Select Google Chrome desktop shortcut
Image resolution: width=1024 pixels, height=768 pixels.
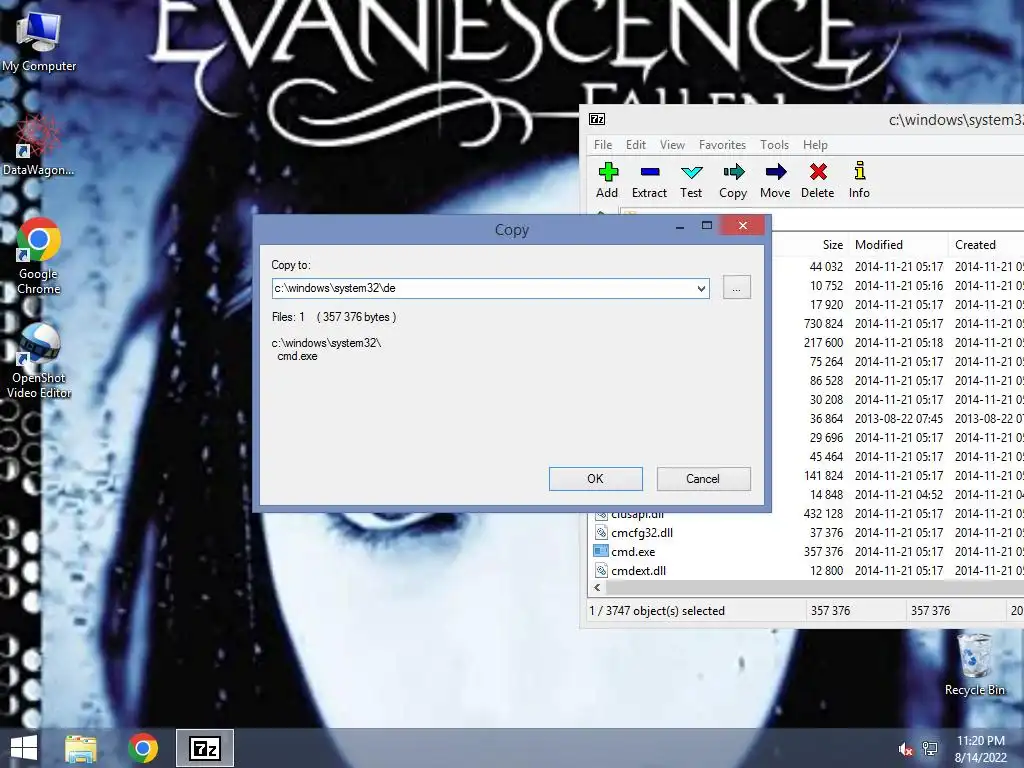(x=39, y=257)
